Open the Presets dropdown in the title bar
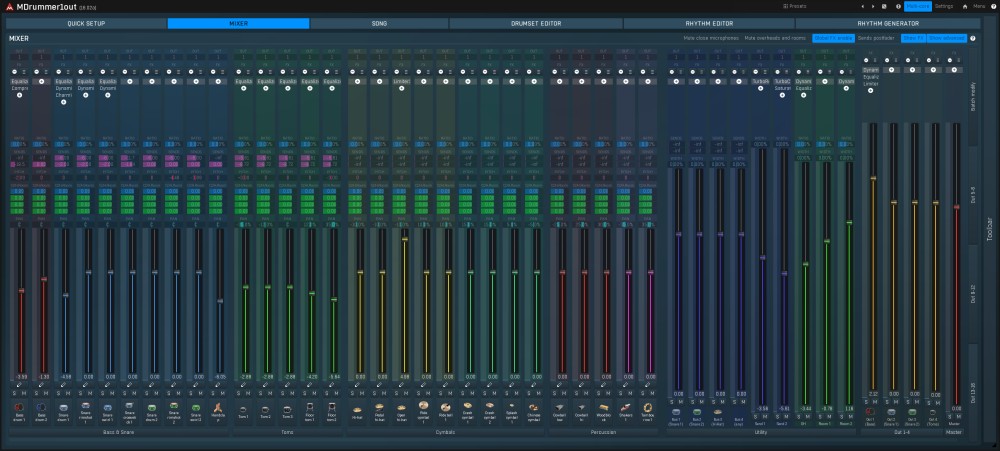The height and width of the screenshot is (451, 1000). pos(798,6)
